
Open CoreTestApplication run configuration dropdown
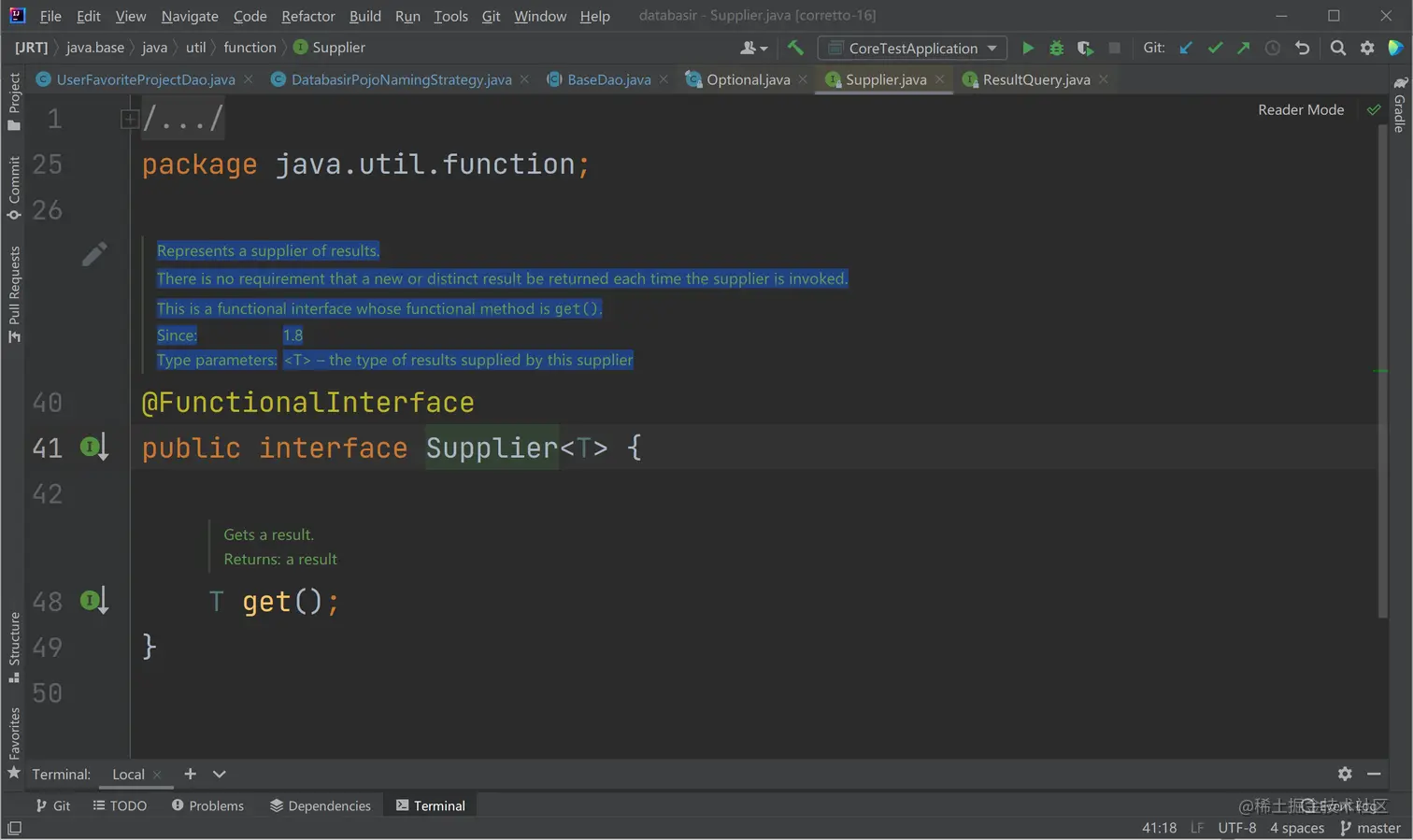912,48
